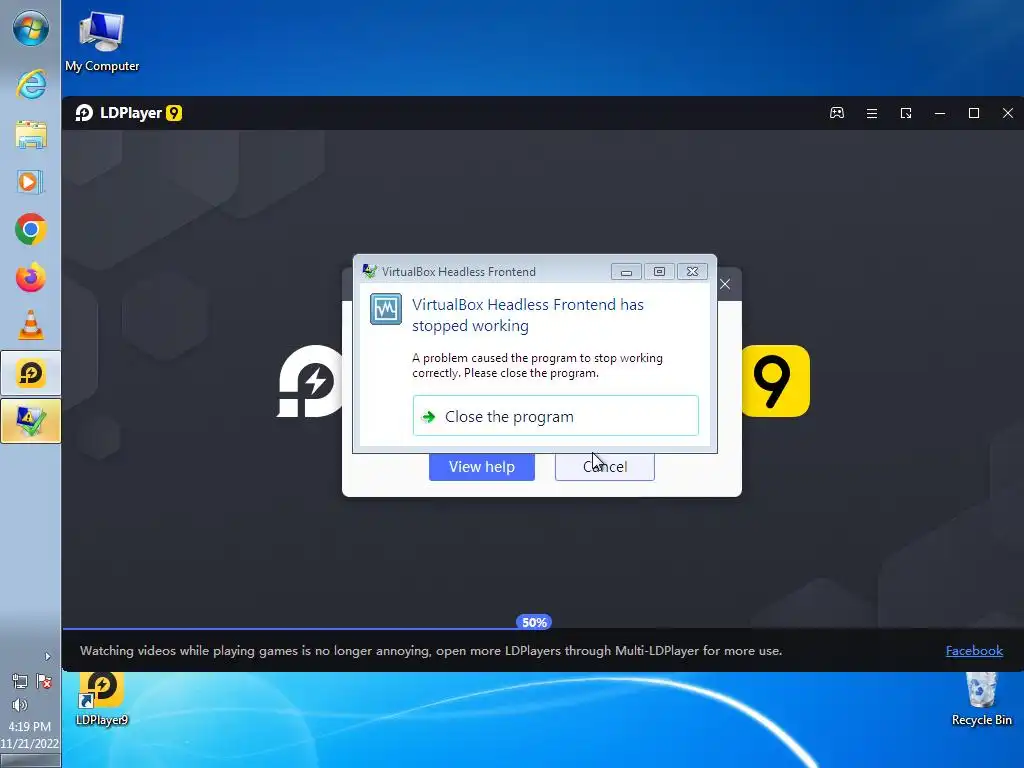This screenshot has height=768, width=1024.
Task: Click Close the program
Action: (x=556, y=416)
